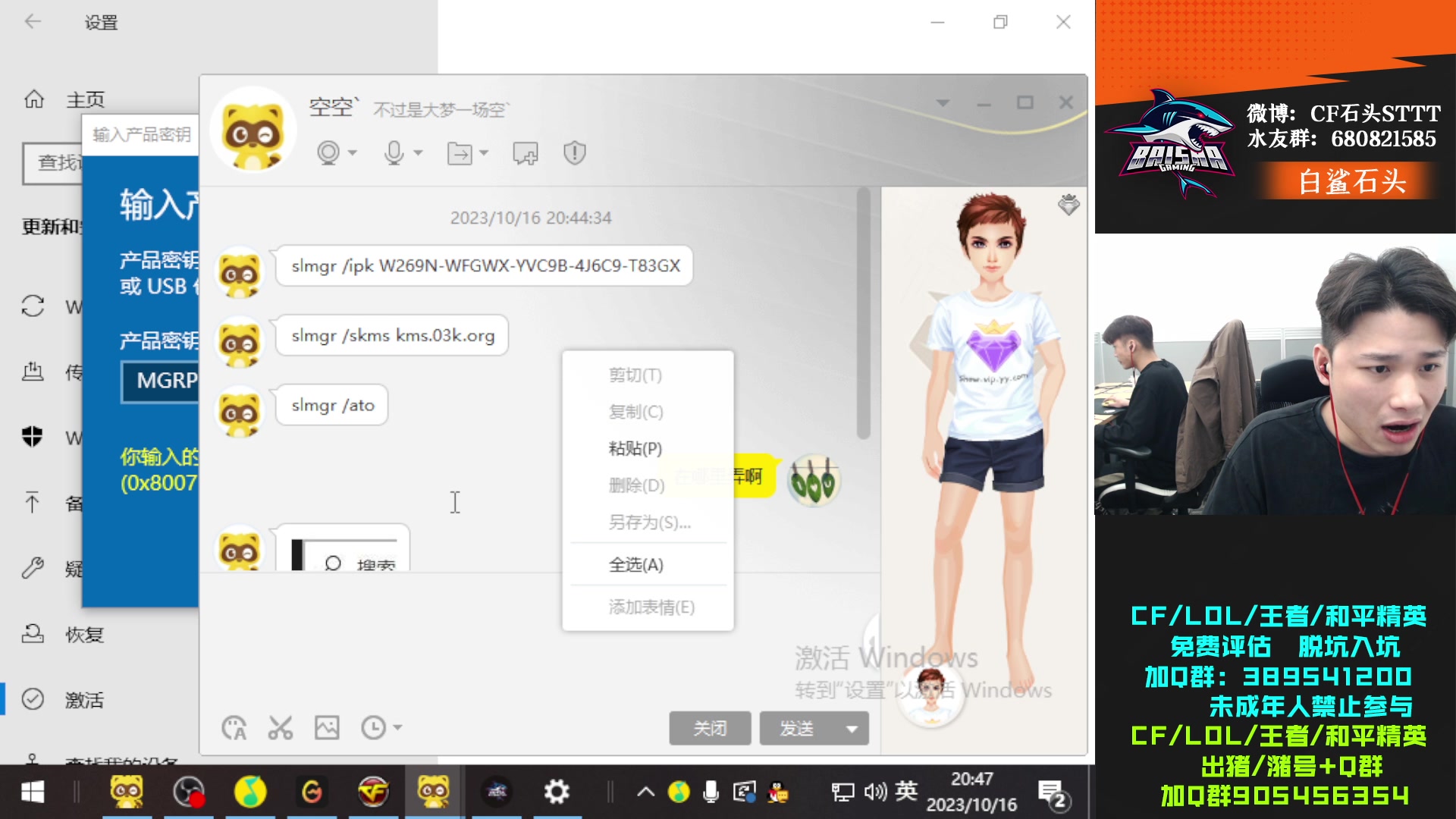This screenshot has height=819, width=1456.
Task: Open the Windows Start menu
Action: (32, 792)
